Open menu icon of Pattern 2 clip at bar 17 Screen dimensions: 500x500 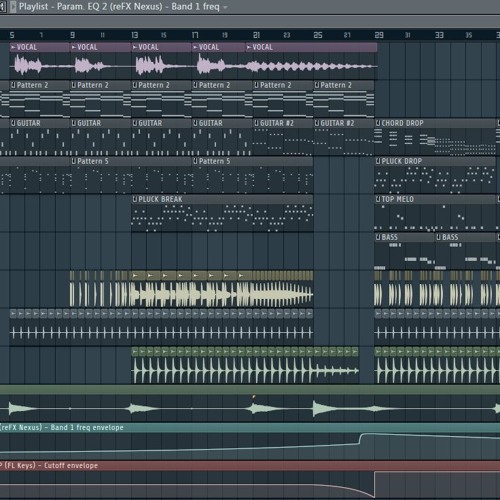click(x=196, y=85)
